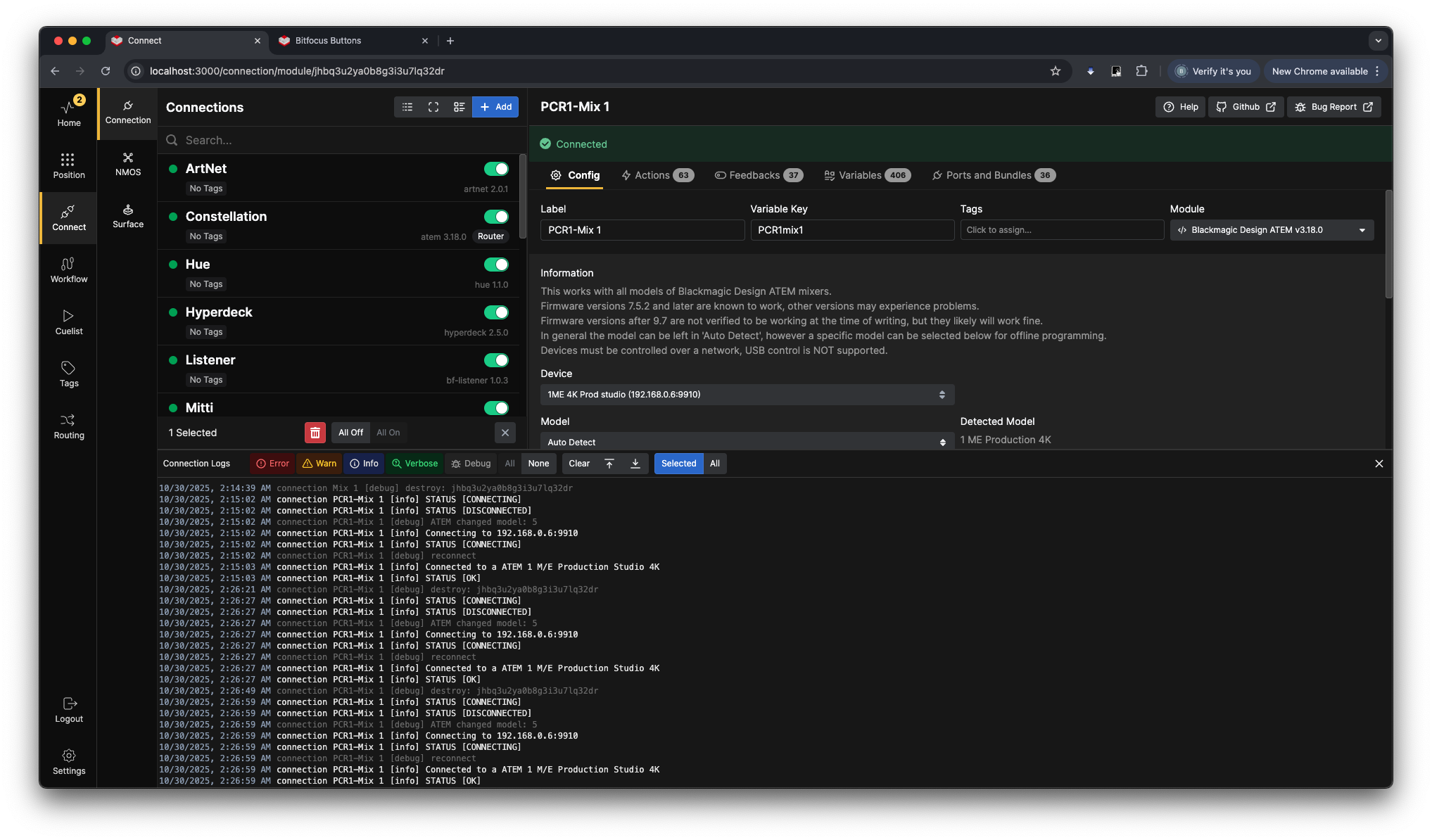Edit the Label field PCR1-Mix 1
Viewport: 1432px width, 840px height.
pyautogui.click(x=642, y=230)
